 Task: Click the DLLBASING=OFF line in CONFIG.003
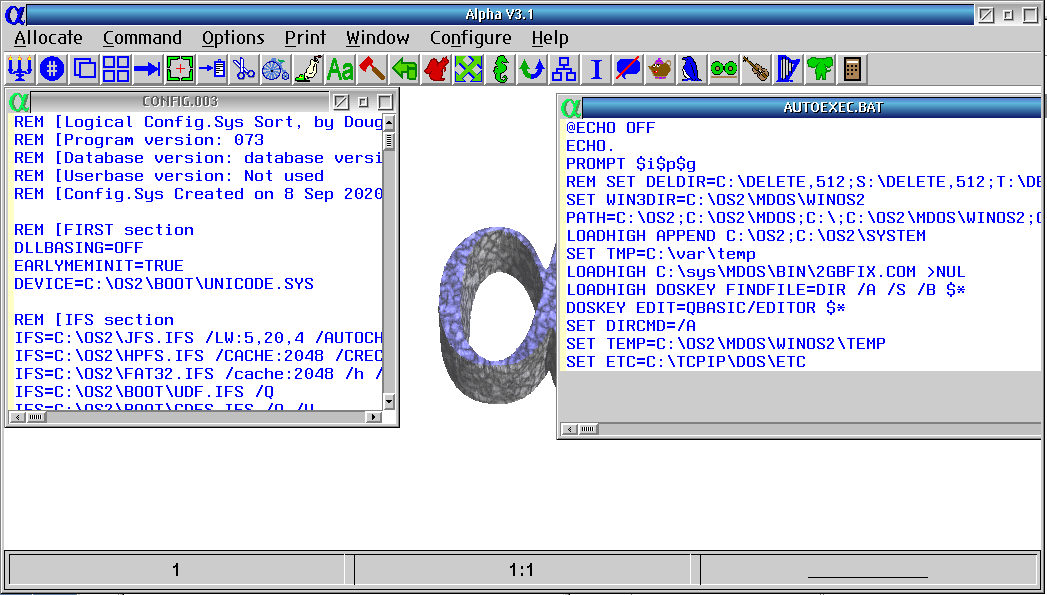pyautogui.click(x=79, y=248)
